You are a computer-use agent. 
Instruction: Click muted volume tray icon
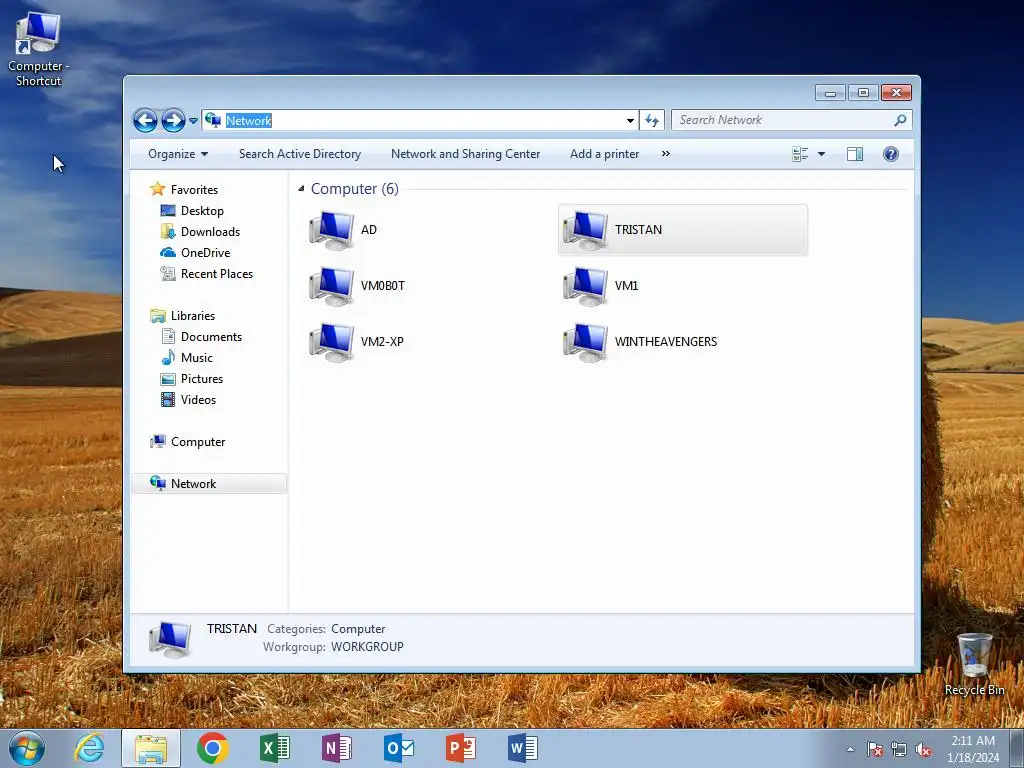(923, 749)
